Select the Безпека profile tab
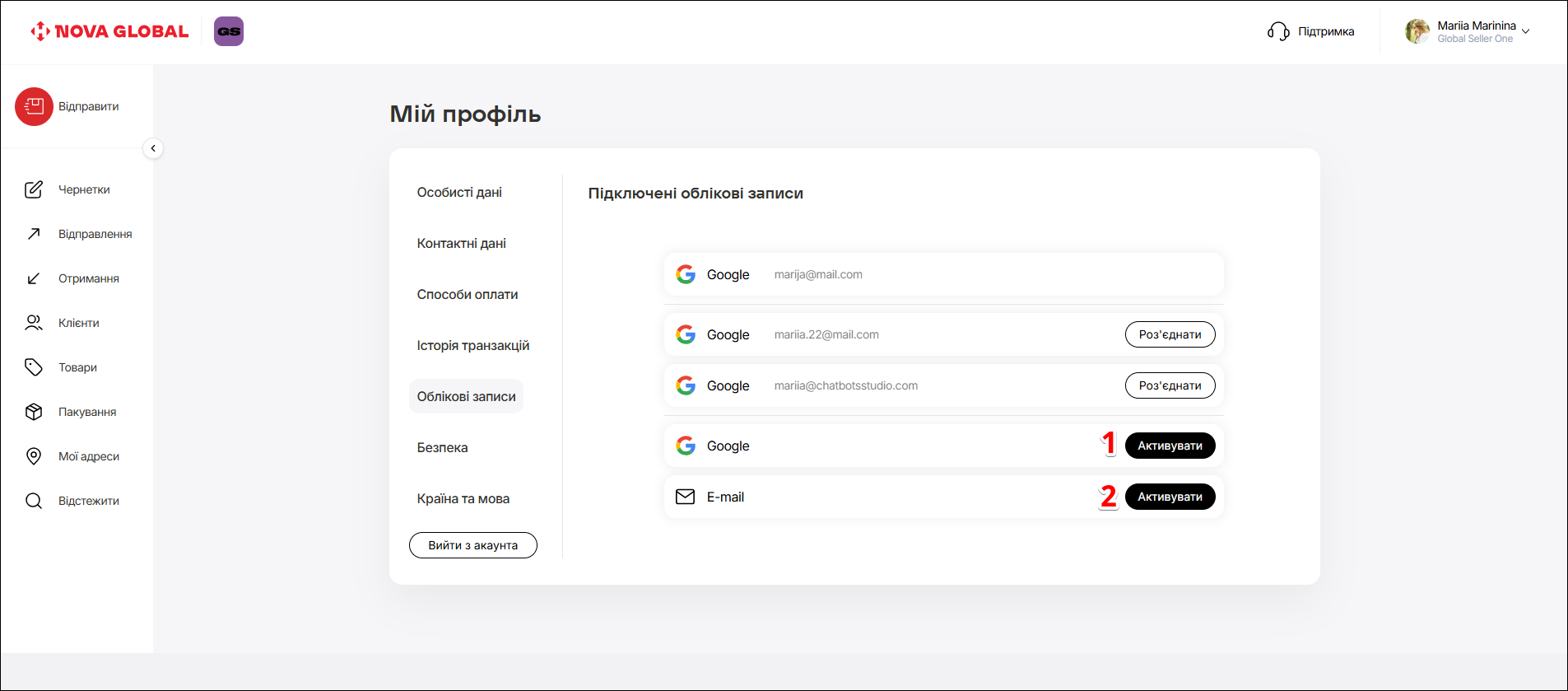The height and width of the screenshot is (691, 1568). (x=442, y=448)
